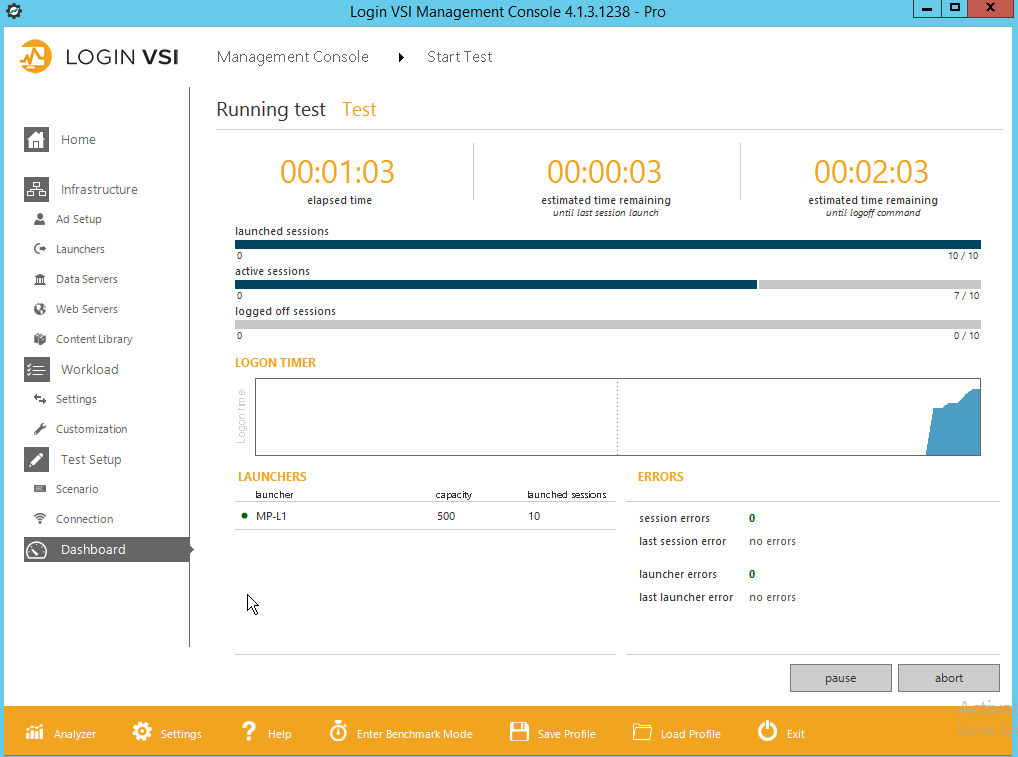Click the active sessions progress bar
Viewport: 1018px width, 757px height.
[608, 284]
